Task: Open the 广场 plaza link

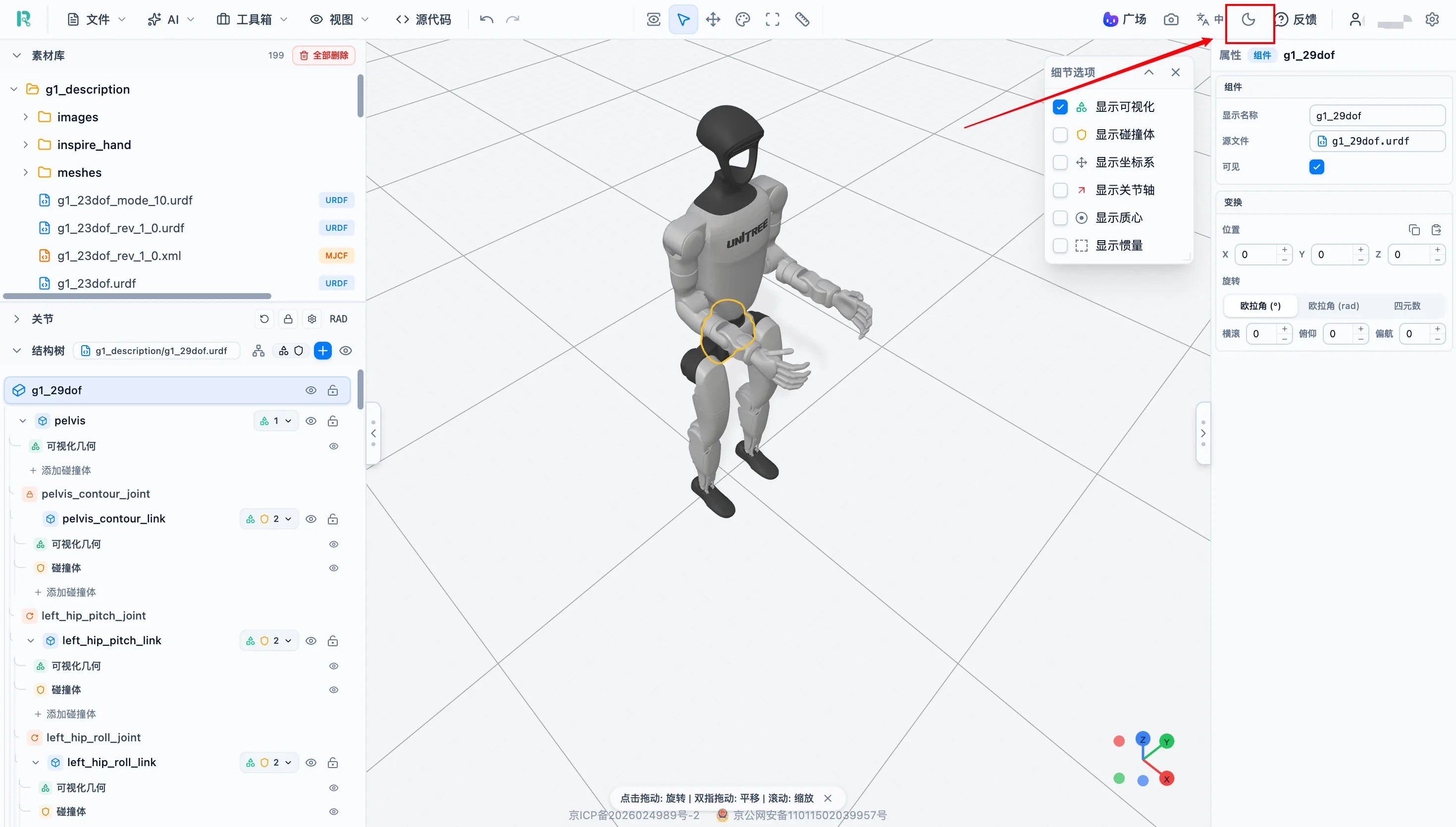Action: coord(1125,19)
